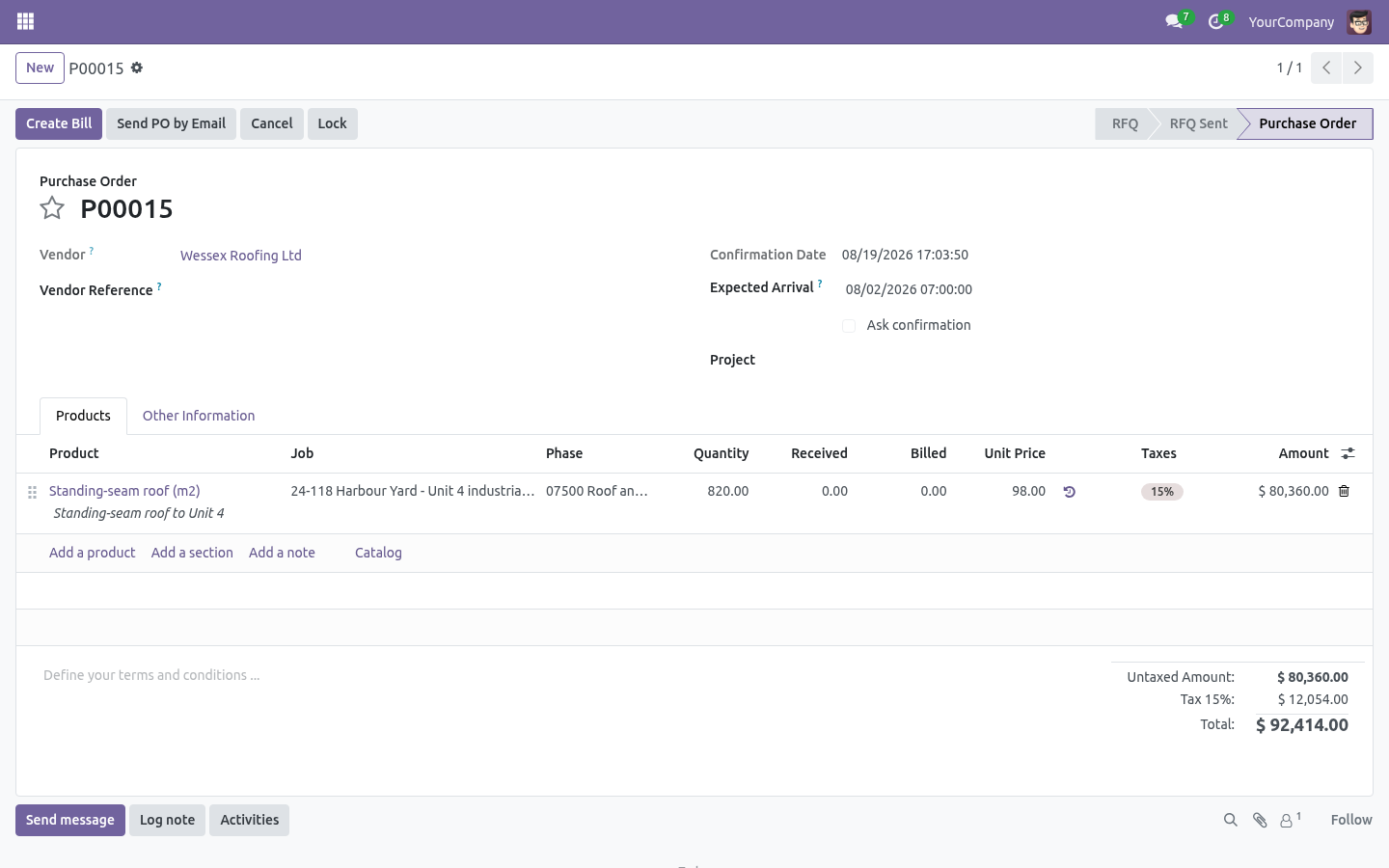Click the 15% tax tag
1389x868 pixels.
1162,492
